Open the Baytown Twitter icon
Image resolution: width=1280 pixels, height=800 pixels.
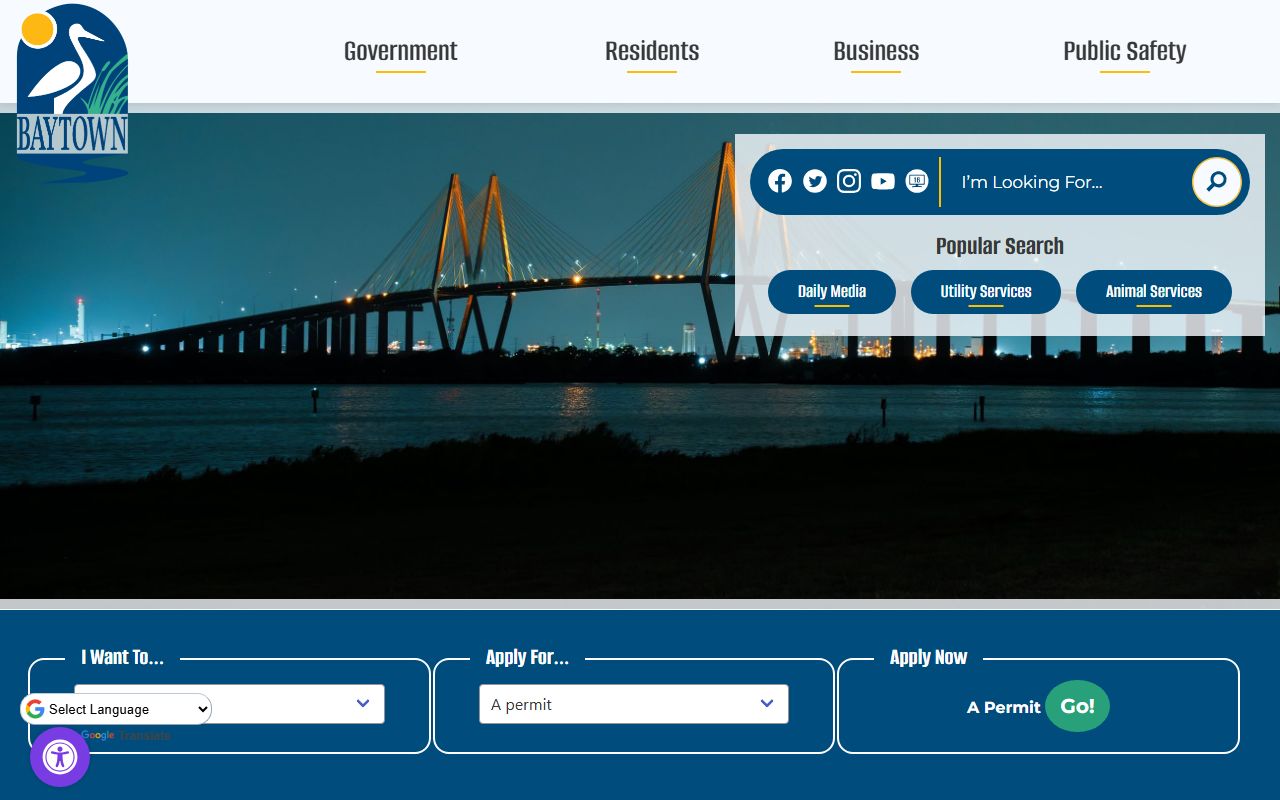[815, 181]
